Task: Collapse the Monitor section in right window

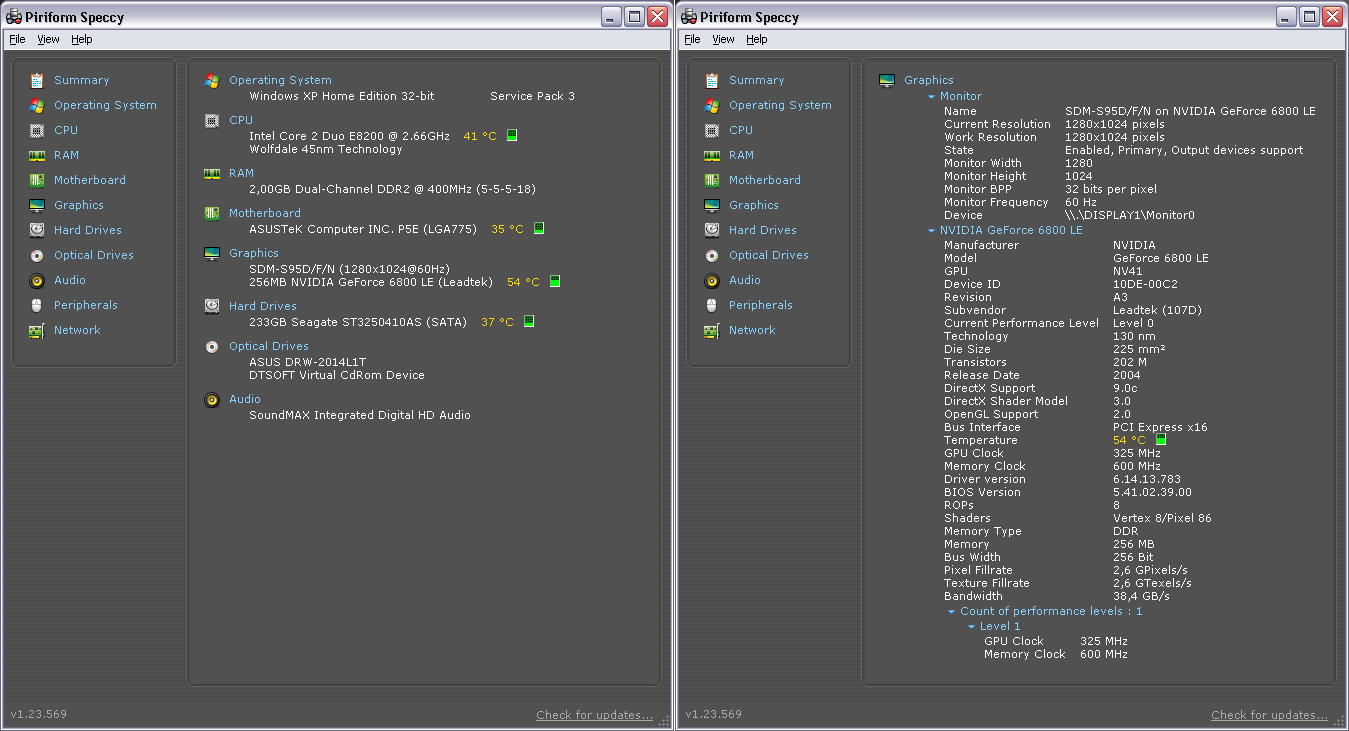Action: coord(932,97)
